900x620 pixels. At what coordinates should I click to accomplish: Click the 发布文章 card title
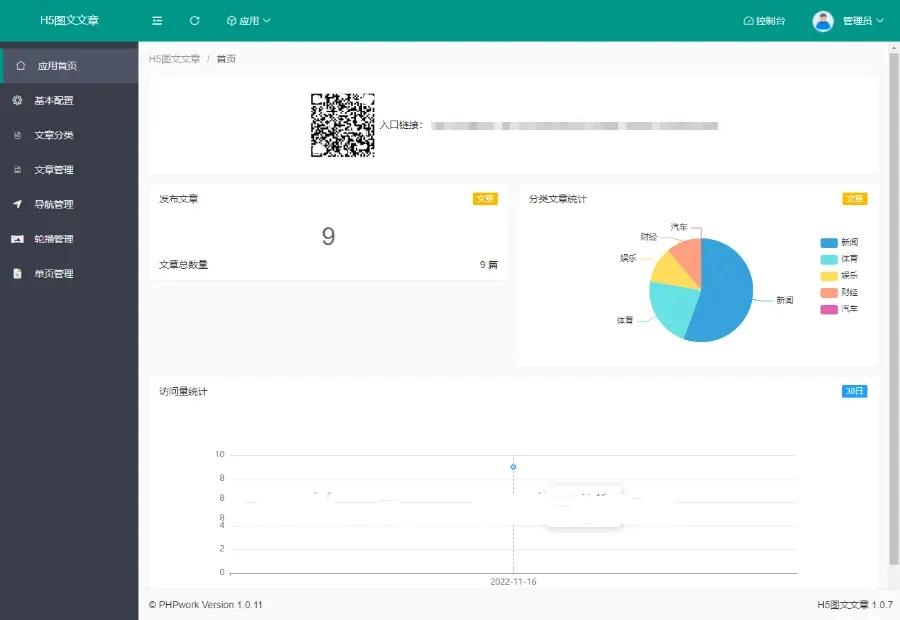[x=179, y=199]
